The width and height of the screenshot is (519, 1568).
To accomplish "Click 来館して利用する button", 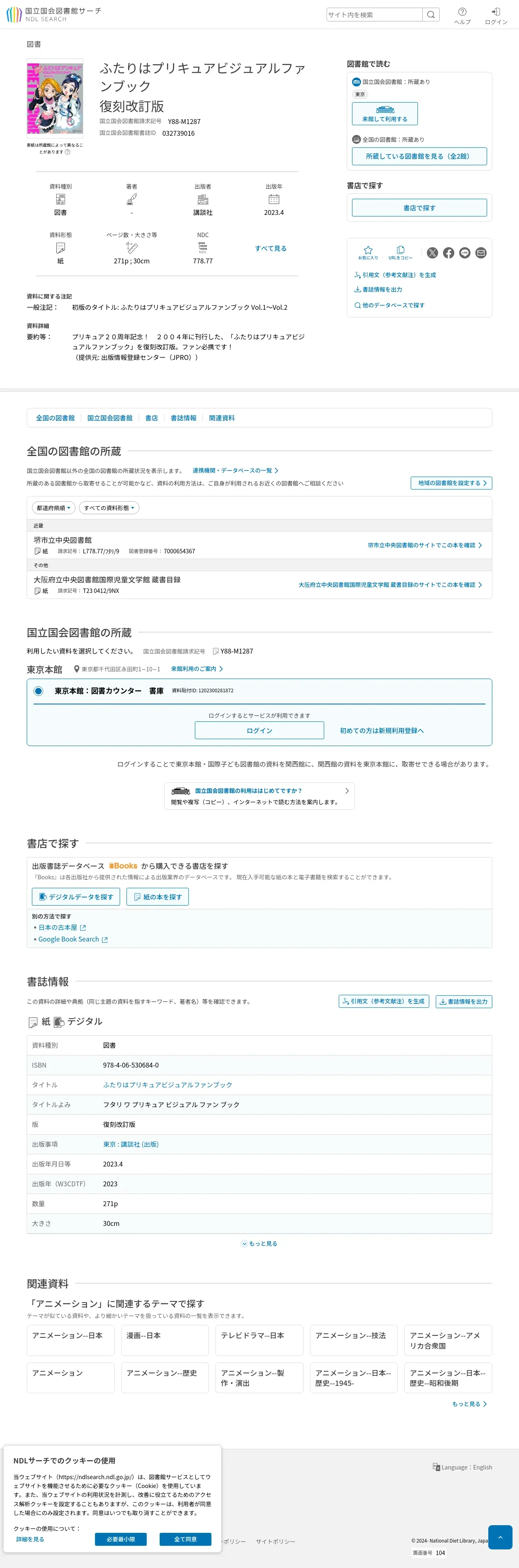I will [385, 114].
